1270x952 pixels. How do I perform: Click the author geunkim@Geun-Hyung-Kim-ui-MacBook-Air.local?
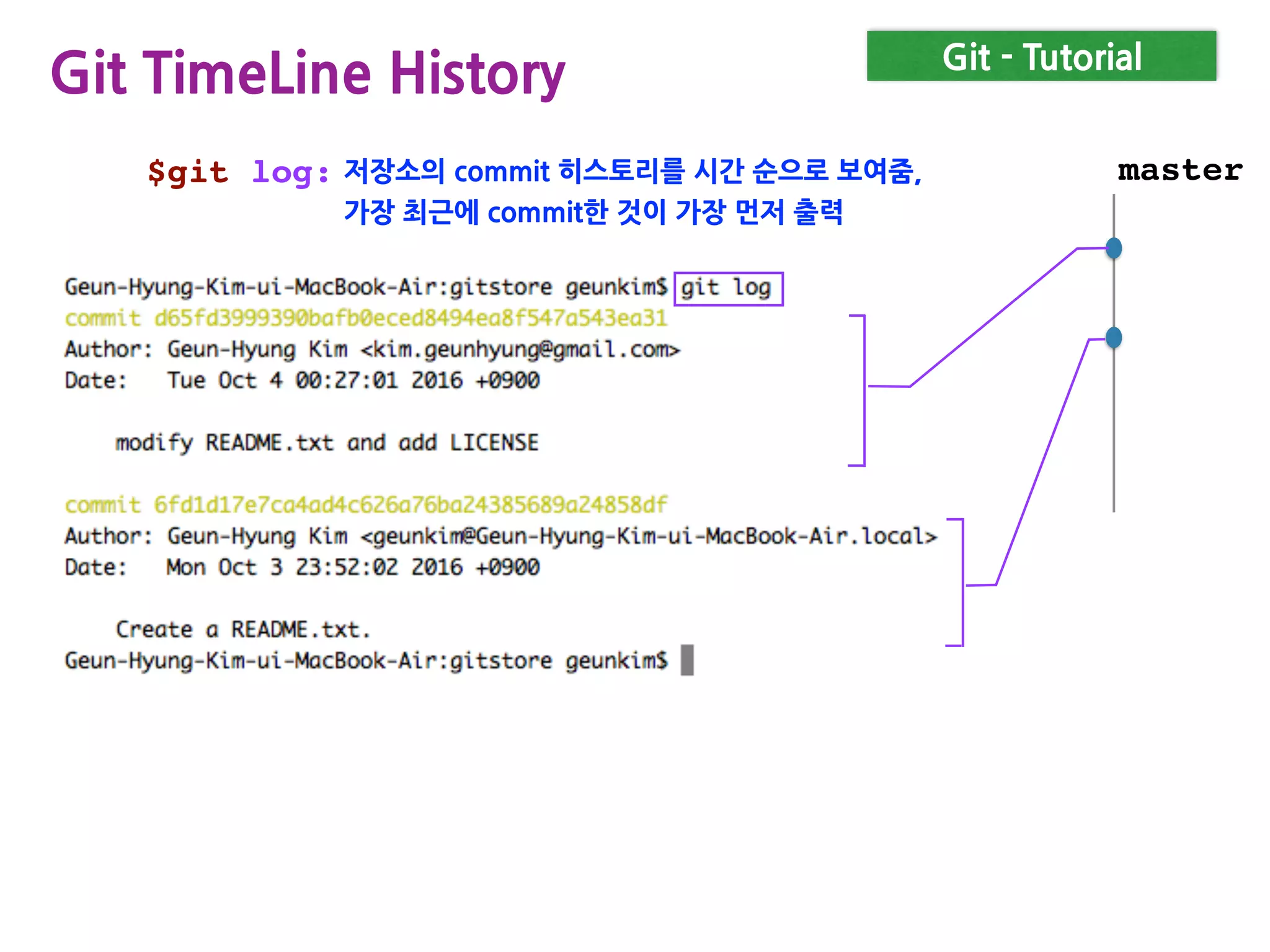pyautogui.click(x=649, y=536)
